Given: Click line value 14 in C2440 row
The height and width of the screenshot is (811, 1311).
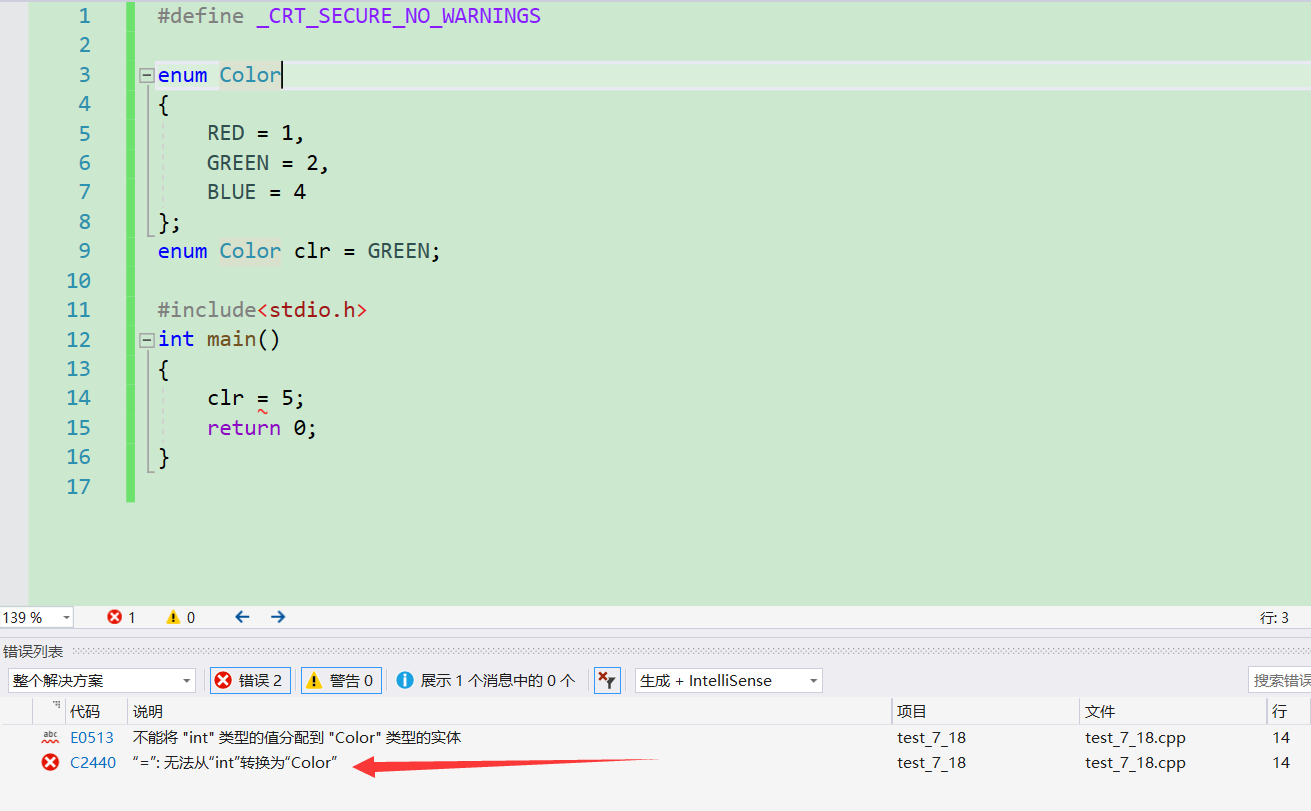Looking at the screenshot, I should tap(1281, 763).
